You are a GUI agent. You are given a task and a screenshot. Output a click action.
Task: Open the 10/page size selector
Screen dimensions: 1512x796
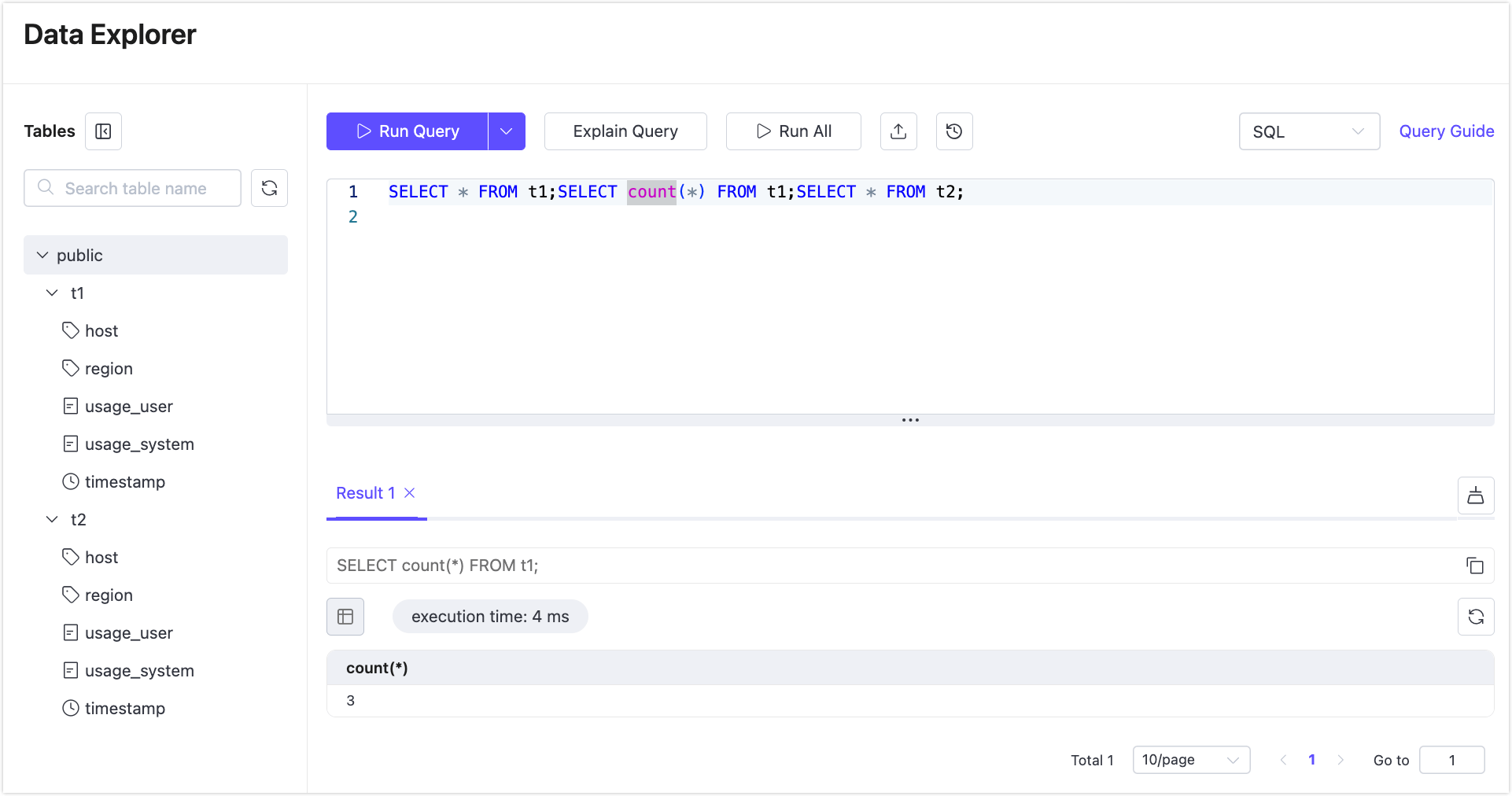(x=1191, y=760)
